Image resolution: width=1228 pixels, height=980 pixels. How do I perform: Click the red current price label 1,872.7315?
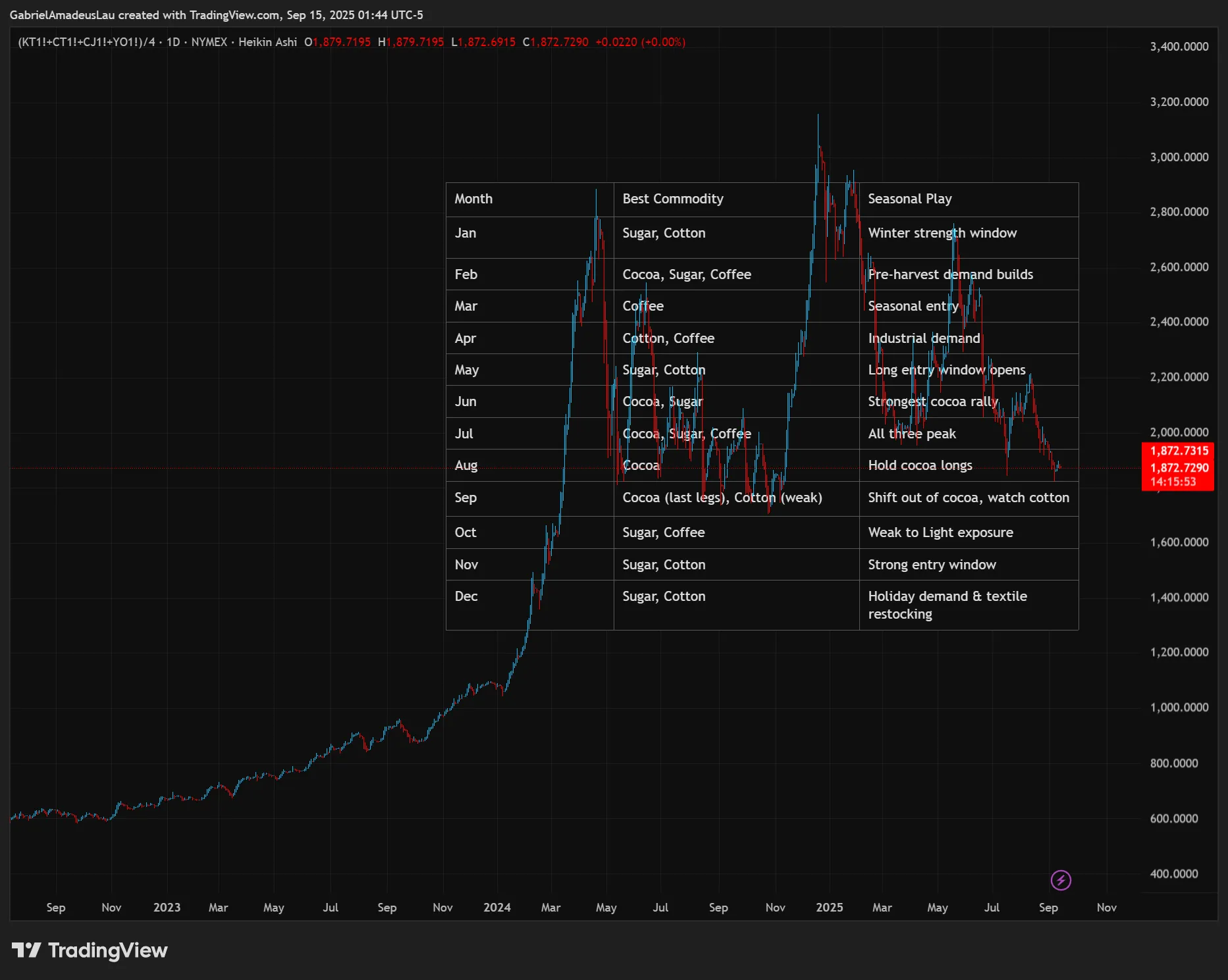pos(1179,451)
